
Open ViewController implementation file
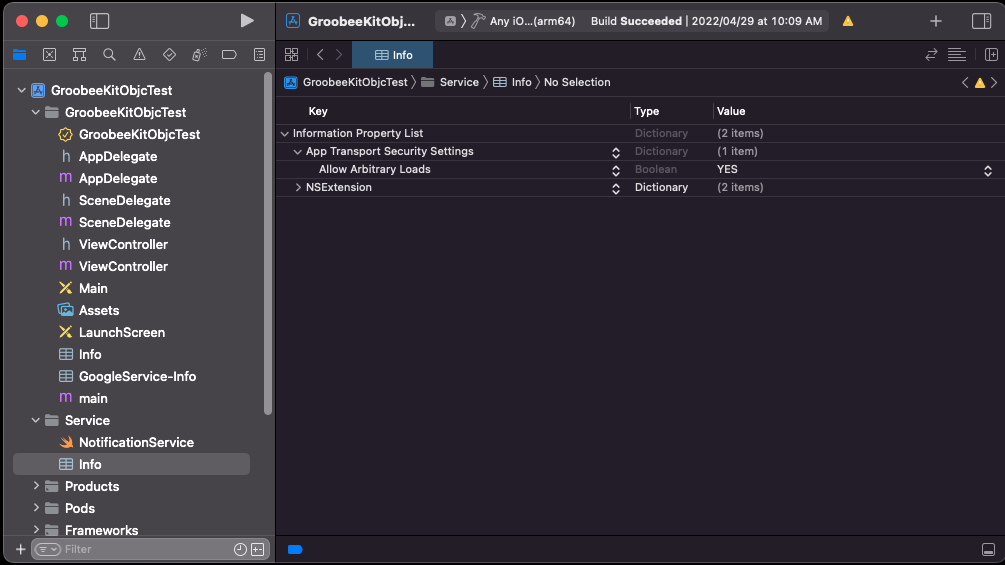click(x=123, y=266)
